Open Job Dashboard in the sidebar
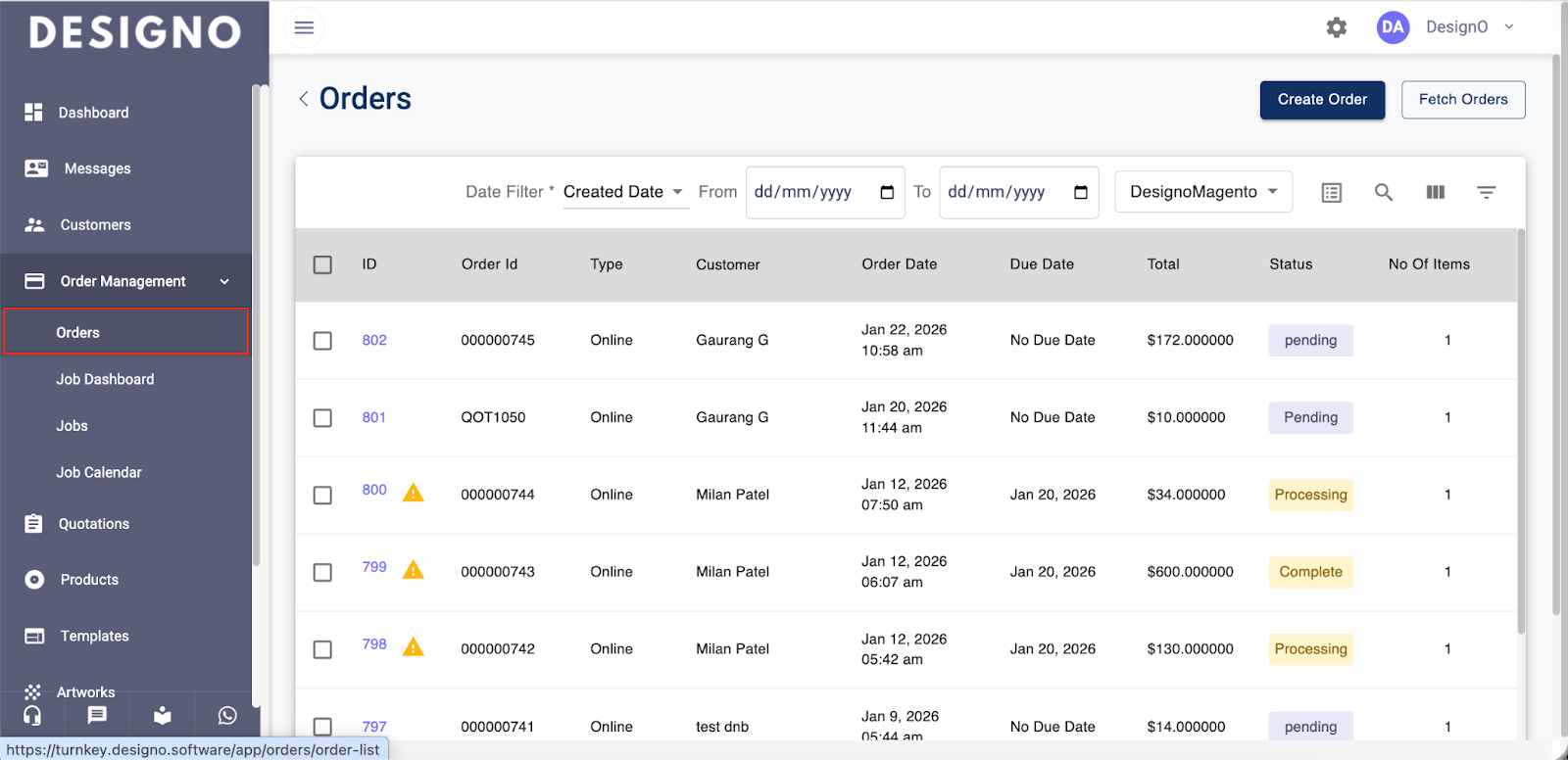 click(105, 379)
